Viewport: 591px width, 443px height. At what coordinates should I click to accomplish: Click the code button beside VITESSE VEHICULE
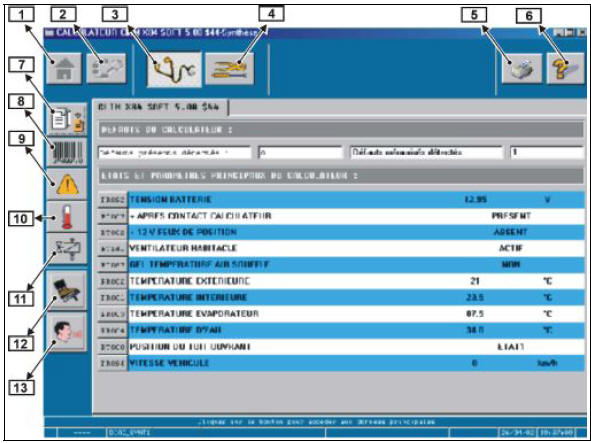pos(112,363)
